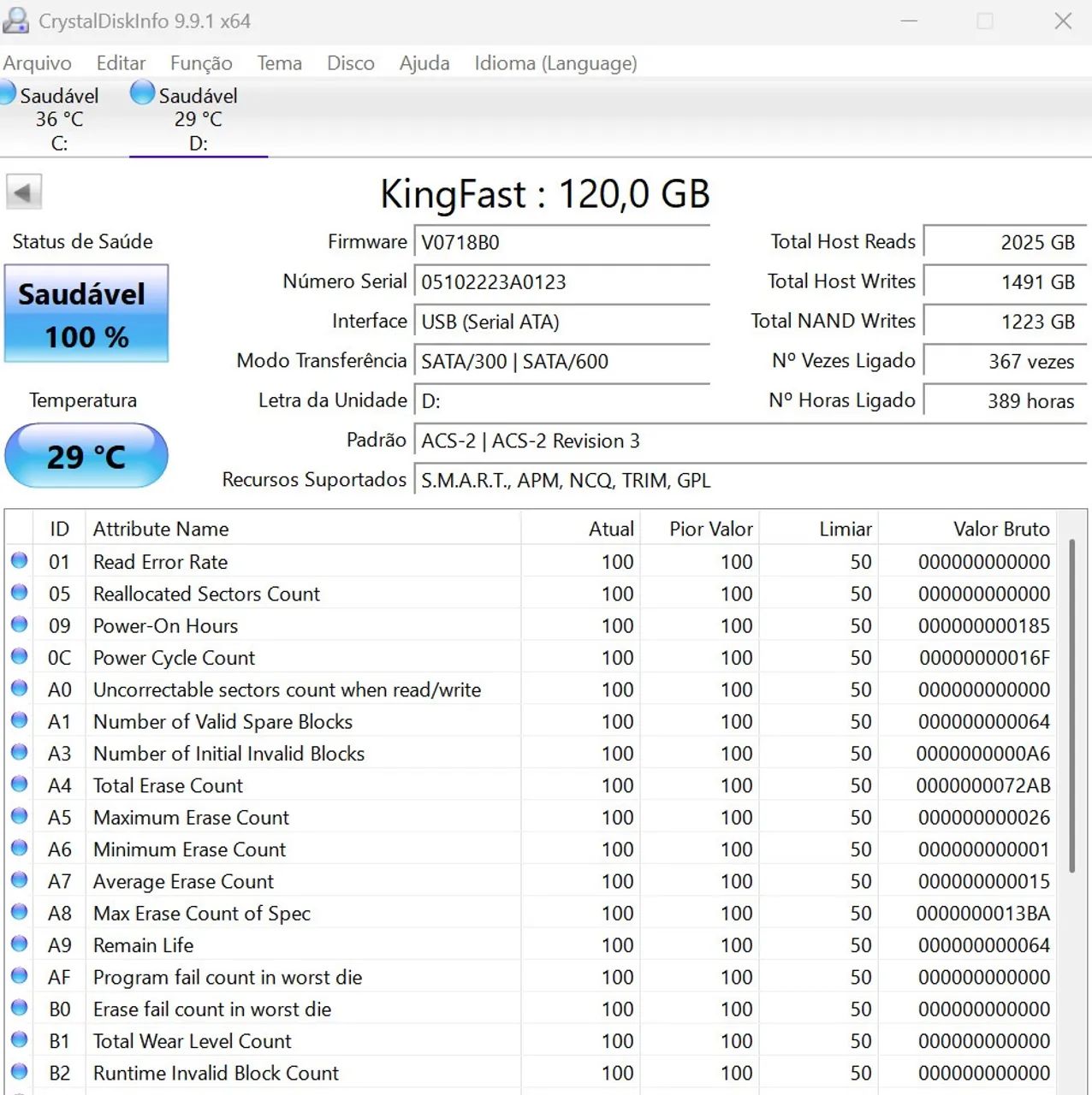Click status orb for Average Erase Count

click(x=19, y=880)
